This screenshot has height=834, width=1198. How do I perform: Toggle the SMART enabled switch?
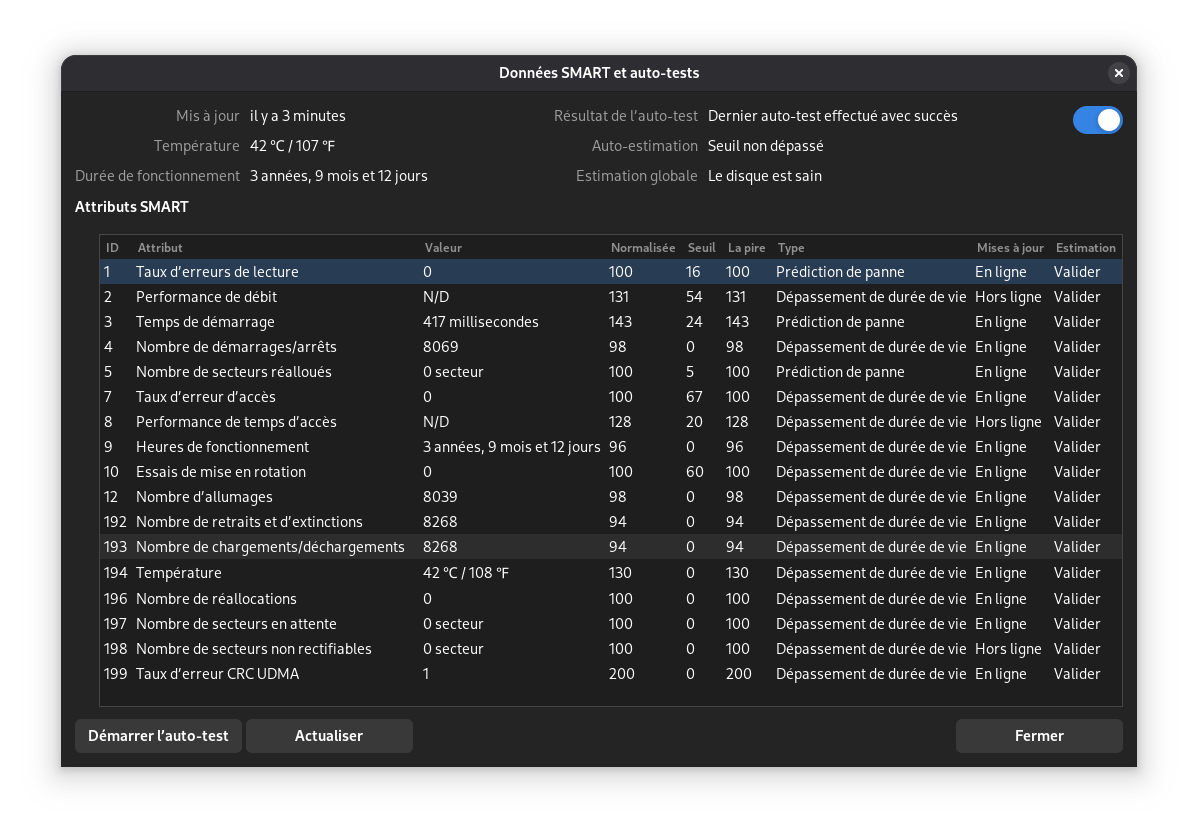pos(1097,120)
